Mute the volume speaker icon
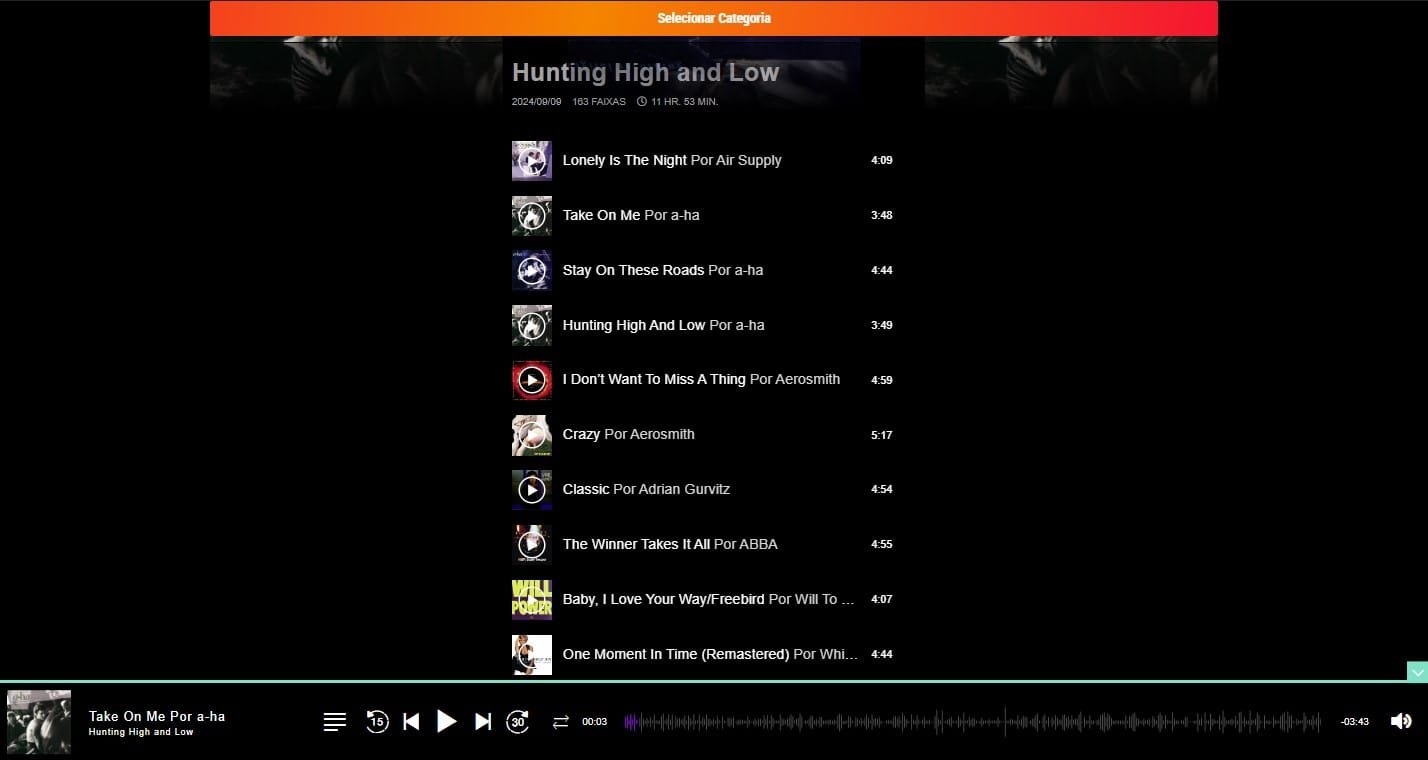This screenshot has width=1428, height=760. [x=1401, y=721]
